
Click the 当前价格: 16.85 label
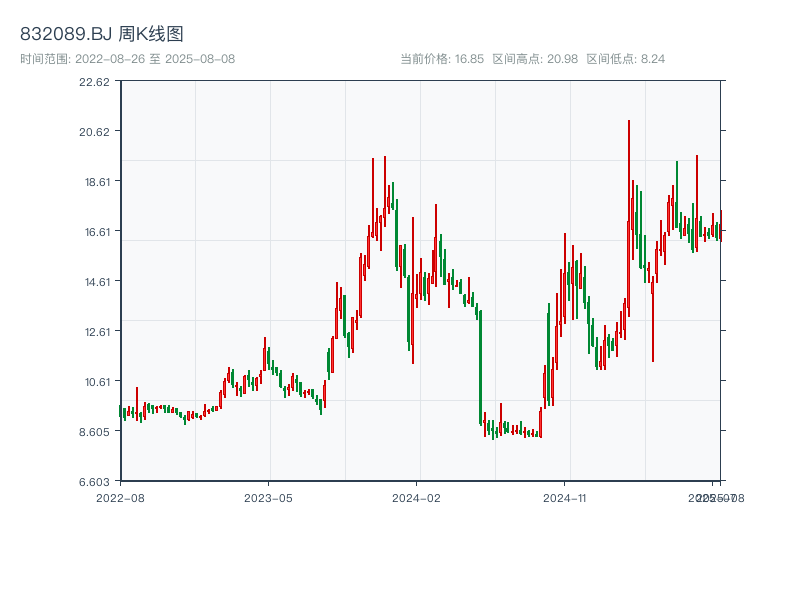coord(442,59)
